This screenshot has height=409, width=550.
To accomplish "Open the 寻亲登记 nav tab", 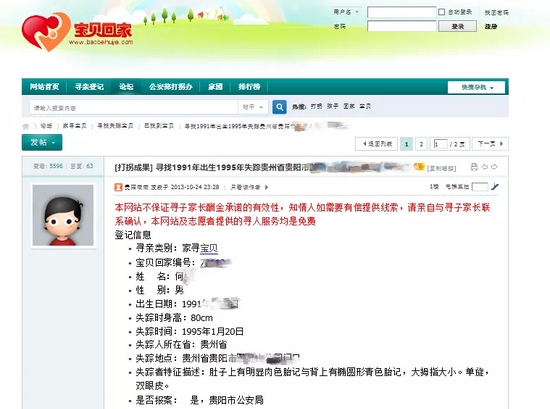I will pos(89,87).
